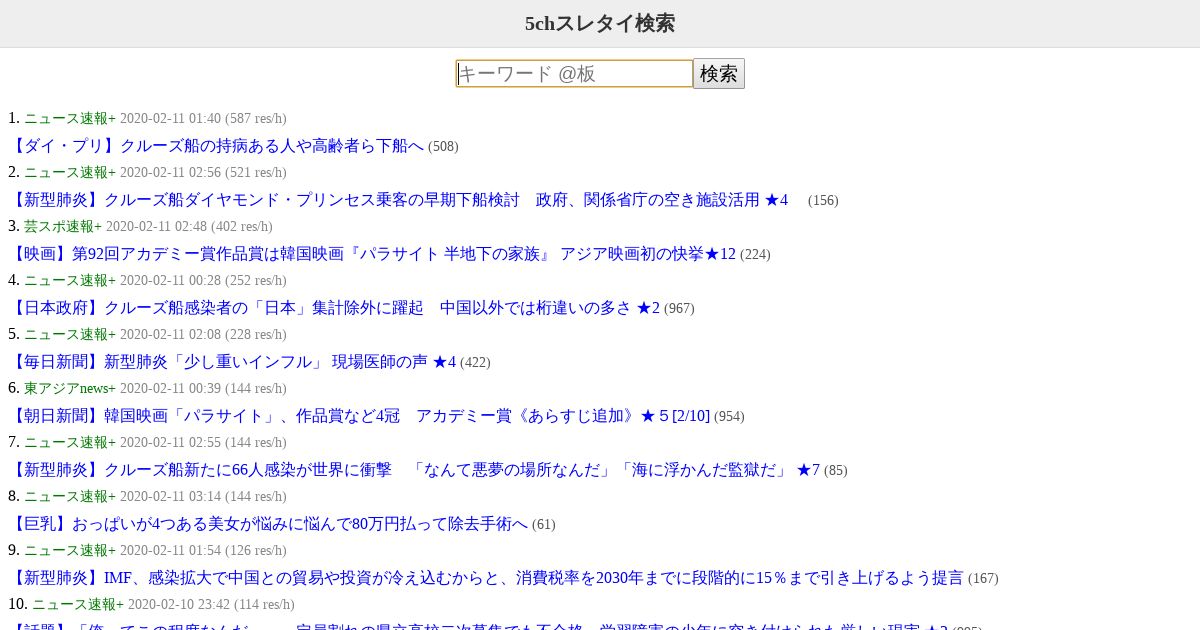Screen dimensions: 1200x630
Task: Open thread about ダイヤモンド・プリンセス乗客の早期下船検討
Action: click(x=398, y=200)
